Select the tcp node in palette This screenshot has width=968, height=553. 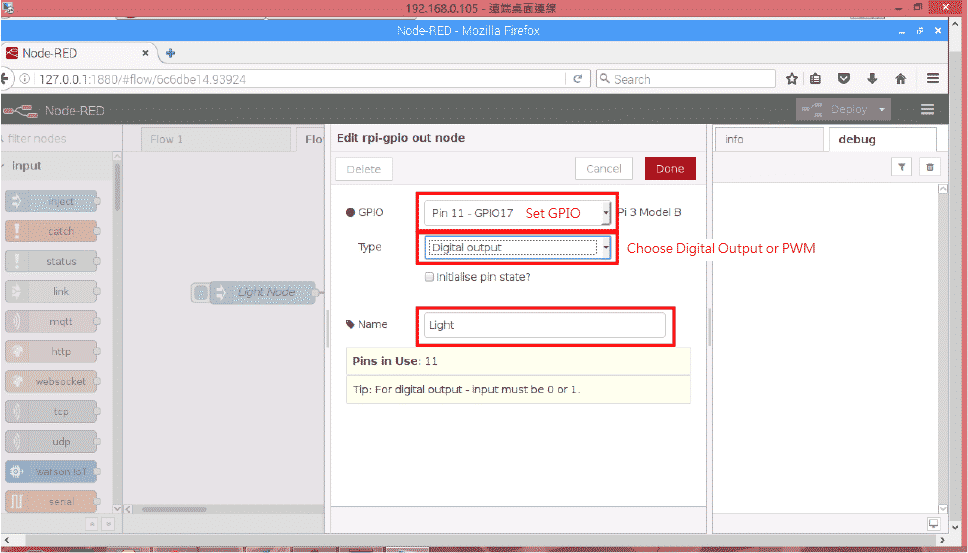52,412
